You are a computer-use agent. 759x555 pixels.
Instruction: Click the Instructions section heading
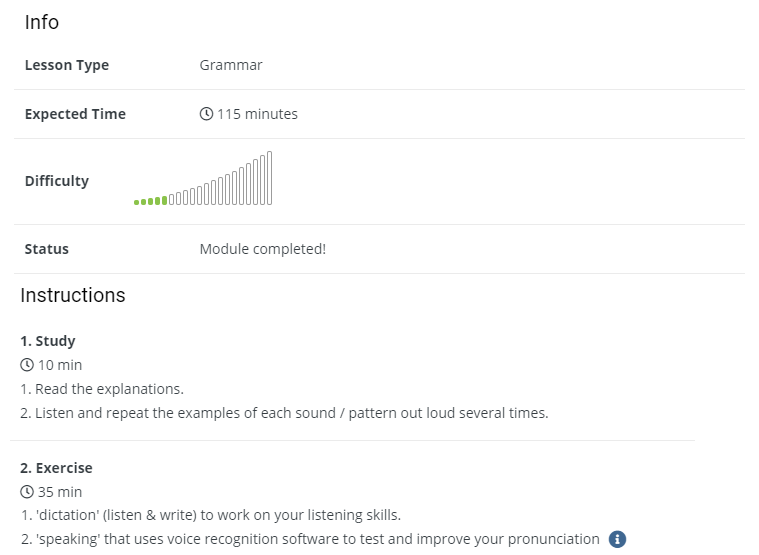pos(73,295)
